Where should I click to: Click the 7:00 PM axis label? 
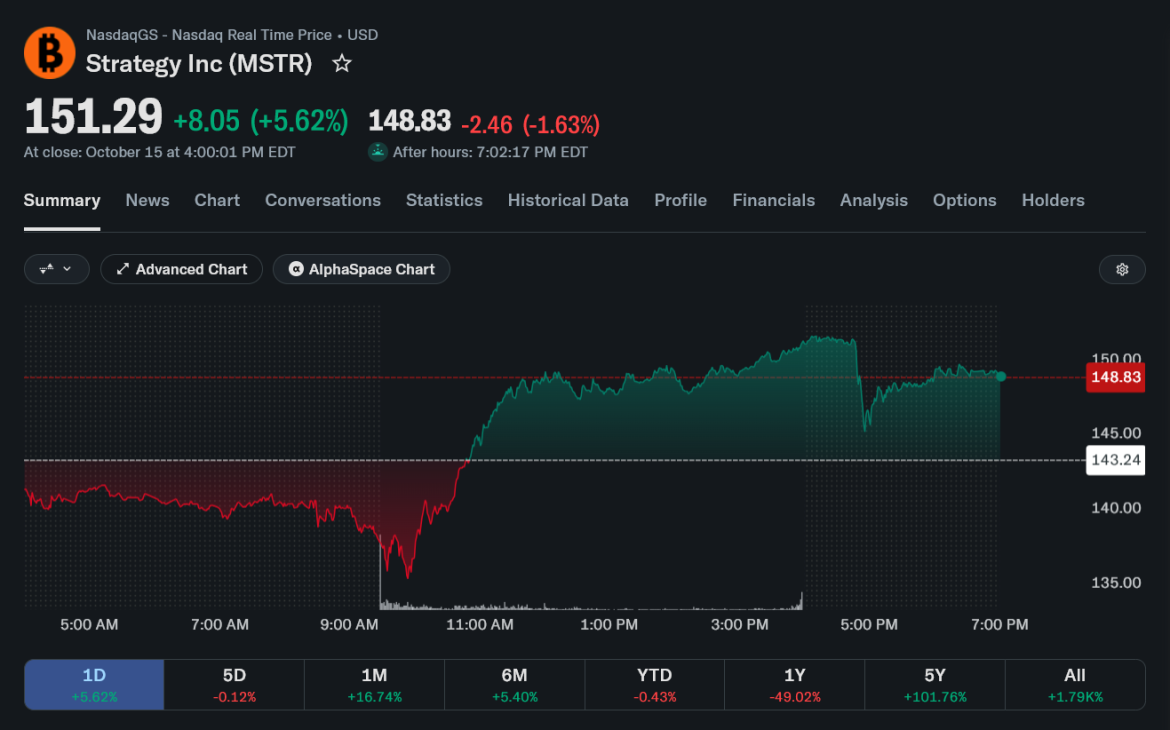point(999,625)
